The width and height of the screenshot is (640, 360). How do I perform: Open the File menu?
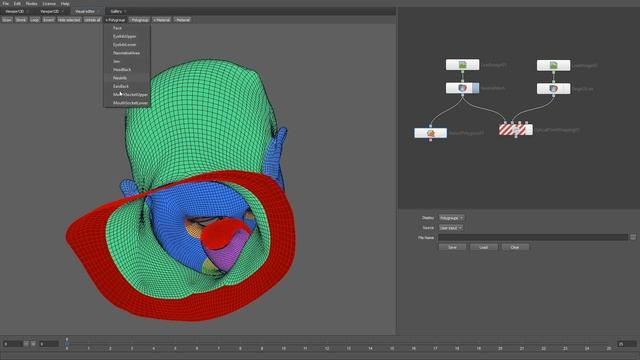(6, 4)
